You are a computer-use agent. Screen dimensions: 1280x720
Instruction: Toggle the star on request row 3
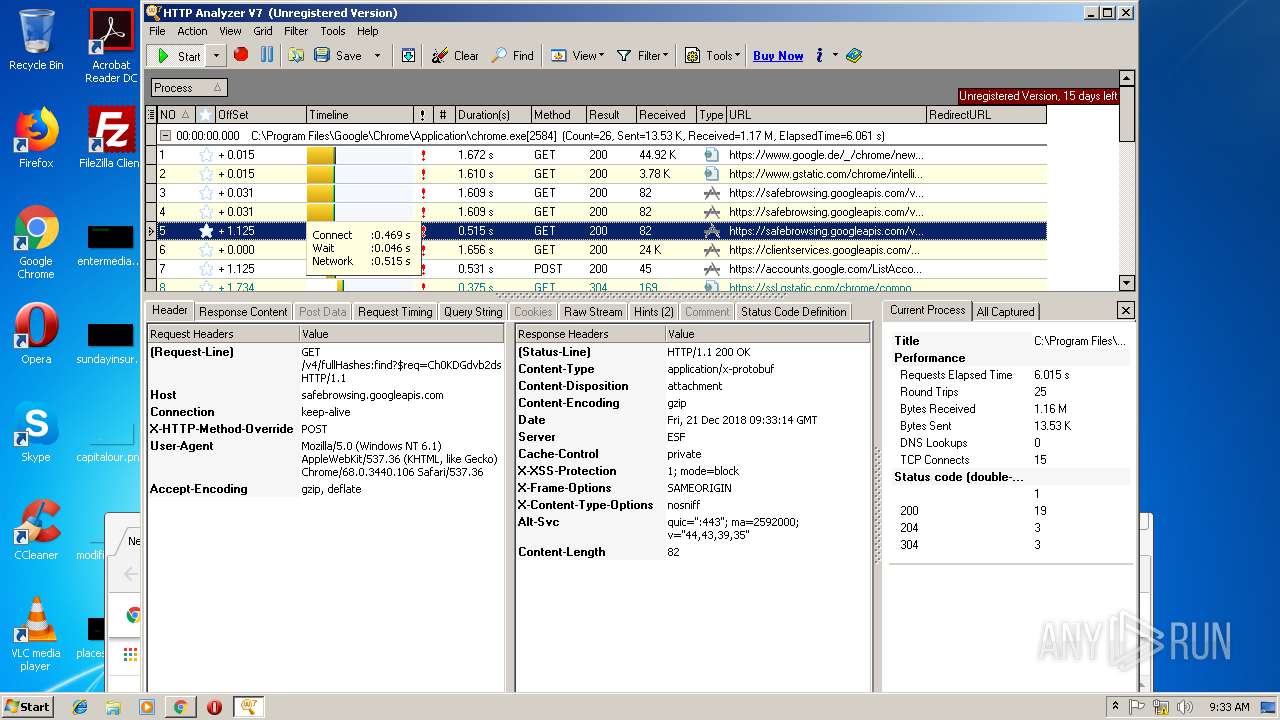[206, 193]
